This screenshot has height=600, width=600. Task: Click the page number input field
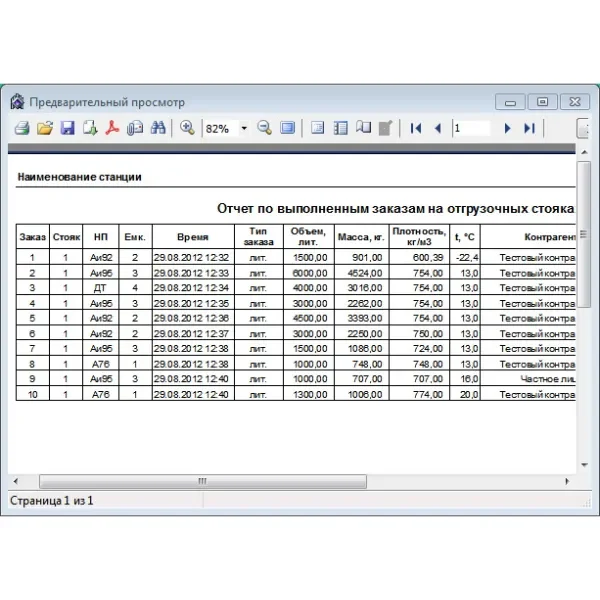click(x=471, y=128)
